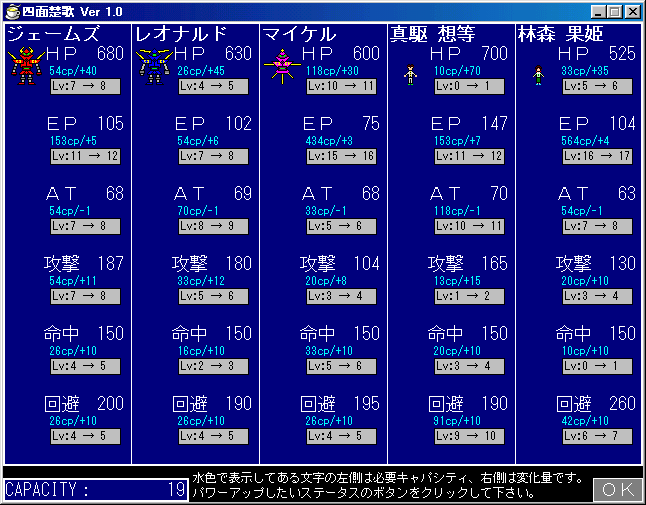The image size is (646, 505).
Task: Click レオナルド AT cost text 70cp/-1
Action: pos(198,211)
